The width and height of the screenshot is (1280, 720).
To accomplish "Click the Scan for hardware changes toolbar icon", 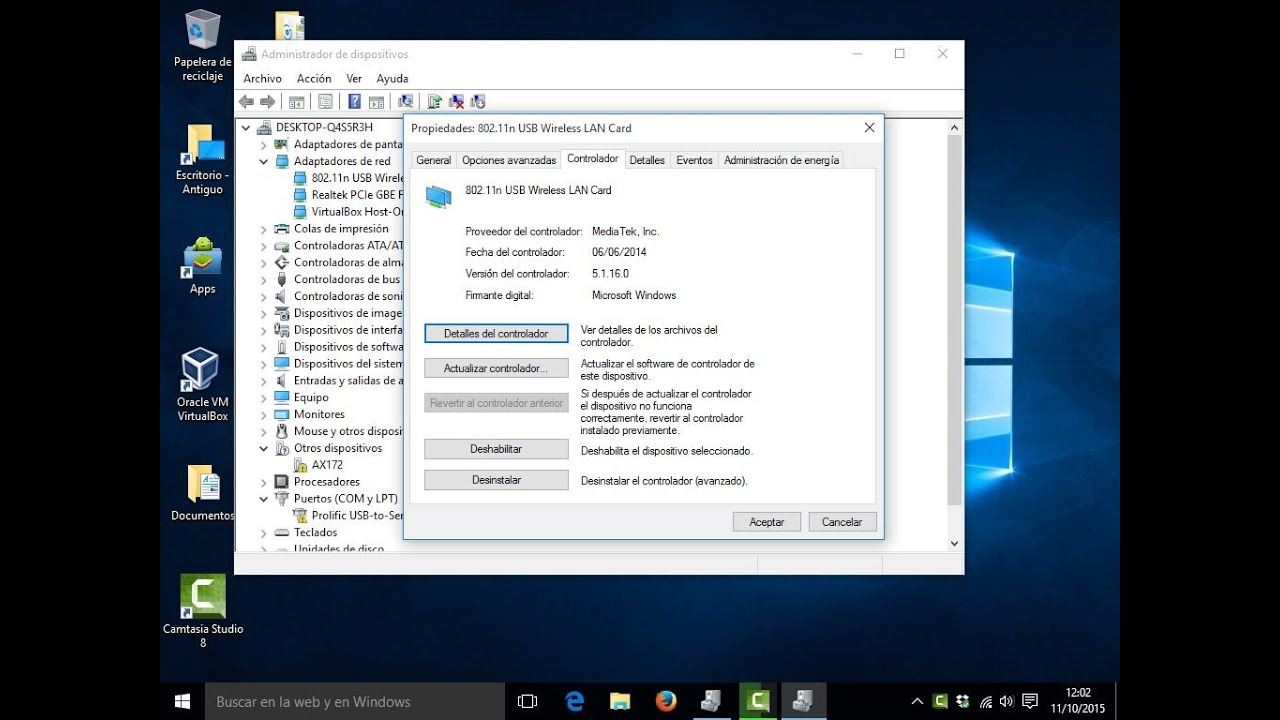I will tap(405, 102).
